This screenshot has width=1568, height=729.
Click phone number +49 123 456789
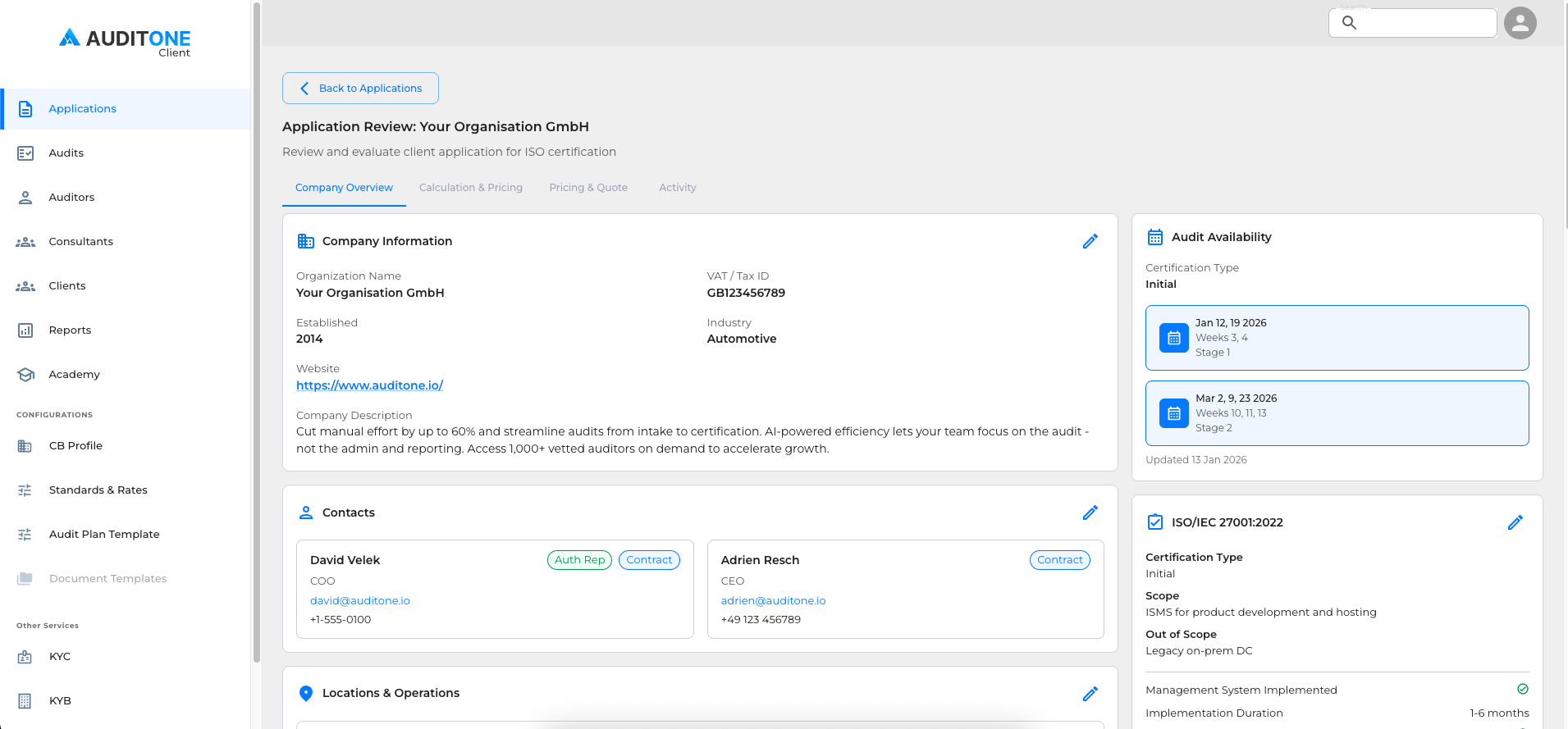coord(761,620)
